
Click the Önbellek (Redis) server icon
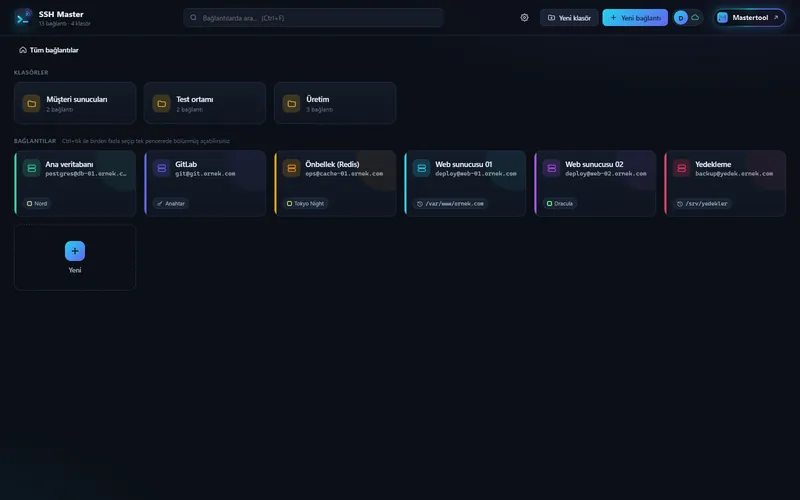291,168
